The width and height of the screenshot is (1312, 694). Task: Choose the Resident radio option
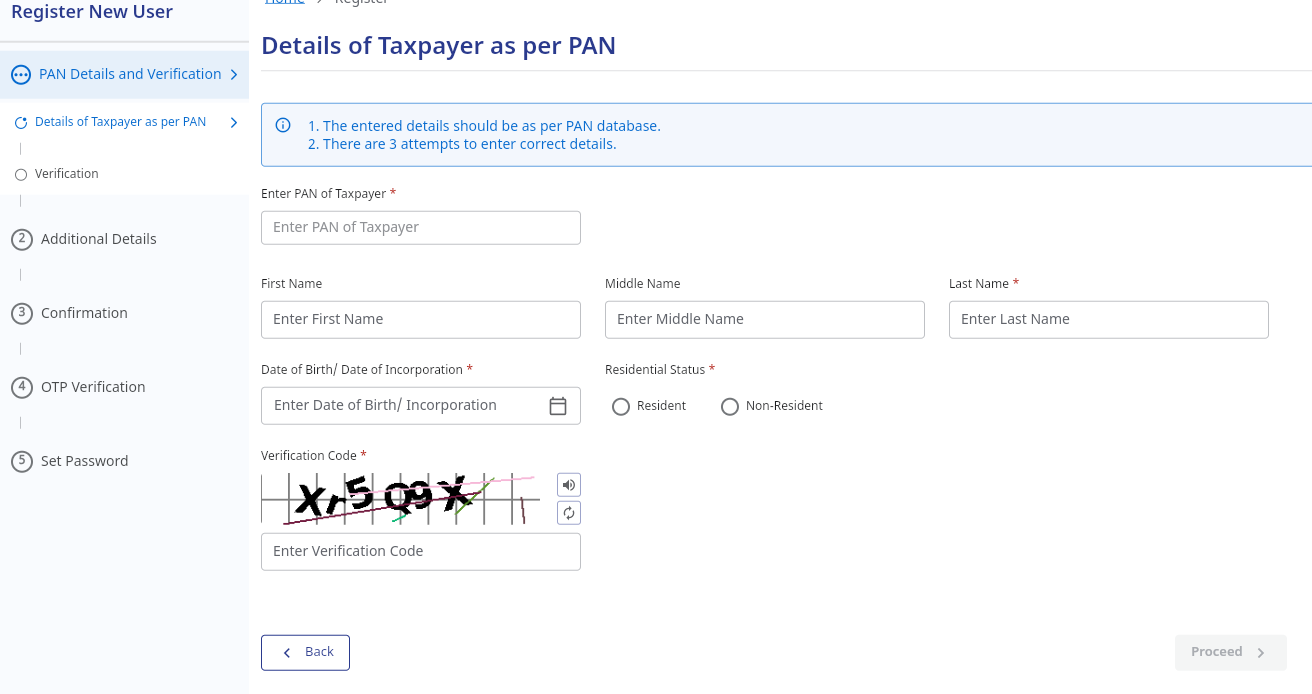coord(621,407)
